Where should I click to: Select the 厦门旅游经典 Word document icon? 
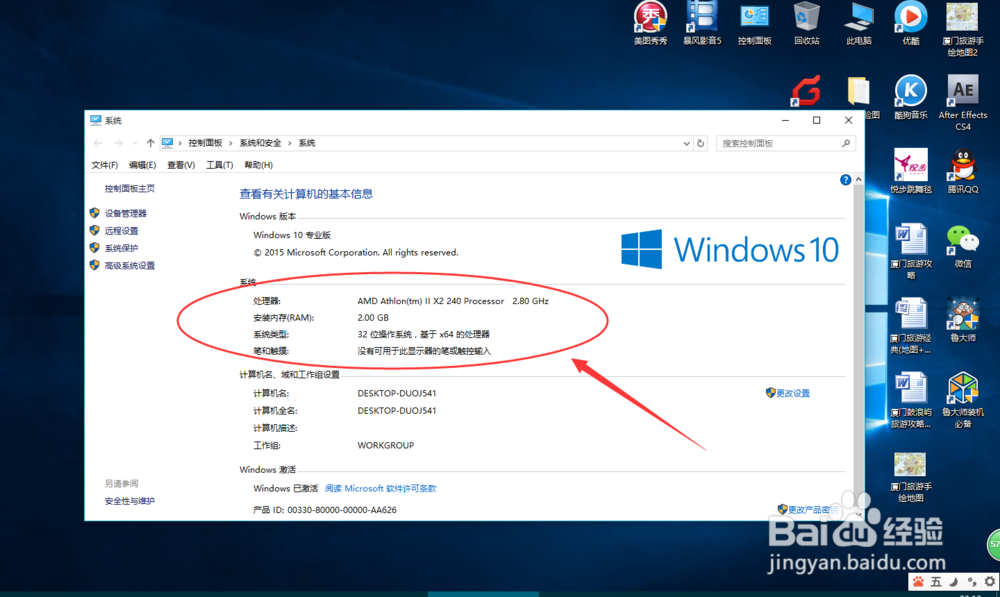pyautogui.click(x=911, y=326)
